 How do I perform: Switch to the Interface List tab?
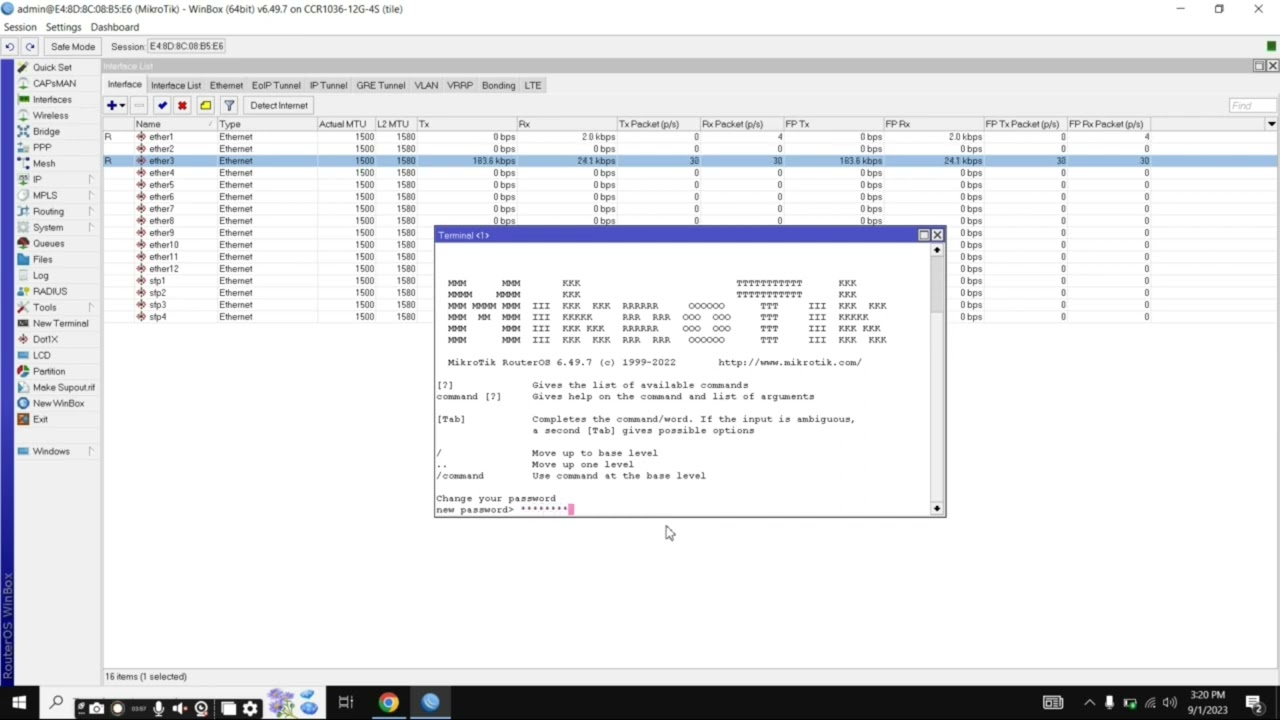click(x=175, y=86)
